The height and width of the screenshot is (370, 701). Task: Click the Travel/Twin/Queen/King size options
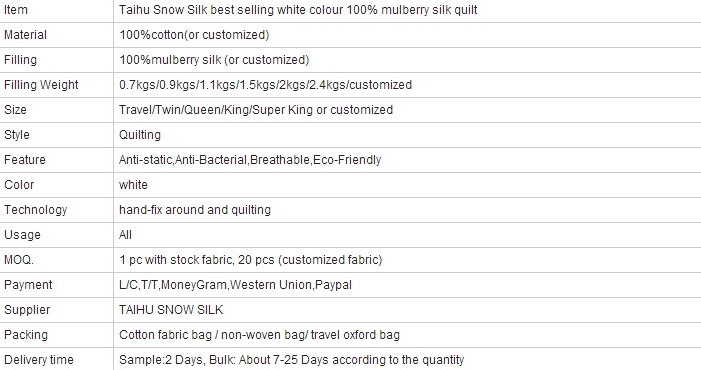click(x=256, y=110)
